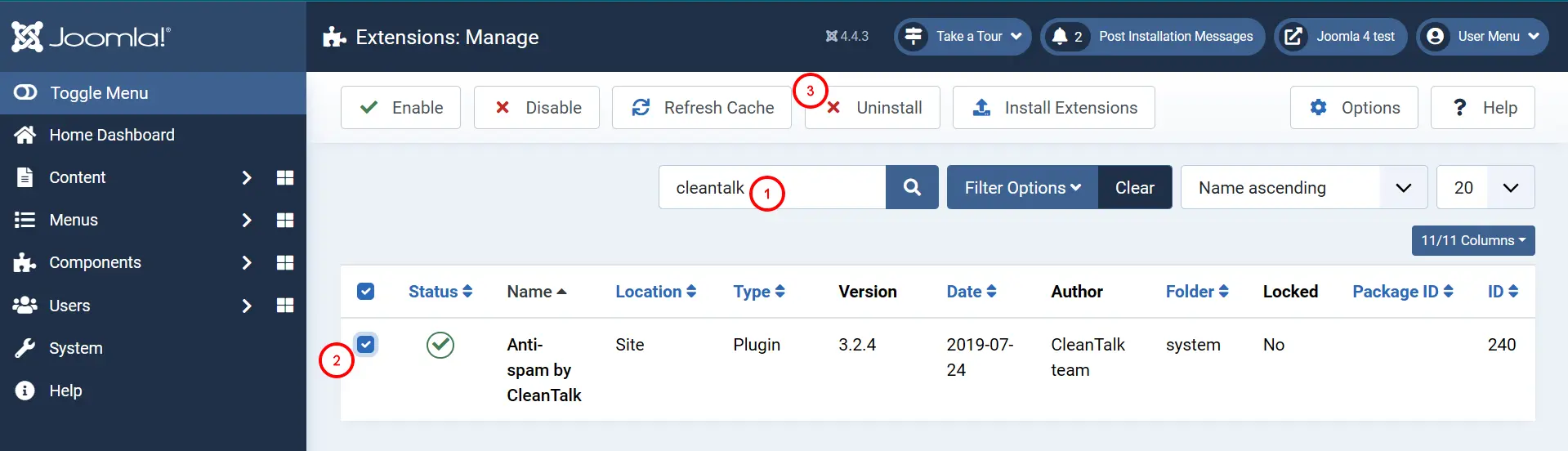Click the Help question mark button
The image size is (1568, 451).
1483,107
